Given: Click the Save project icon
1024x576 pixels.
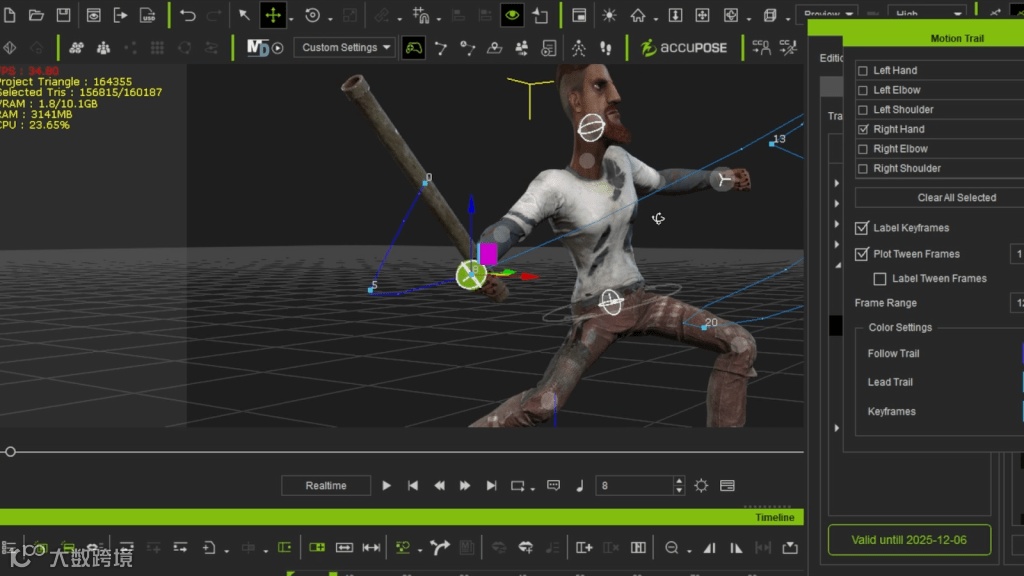Looking at the screenshot, I should point(63,15).
